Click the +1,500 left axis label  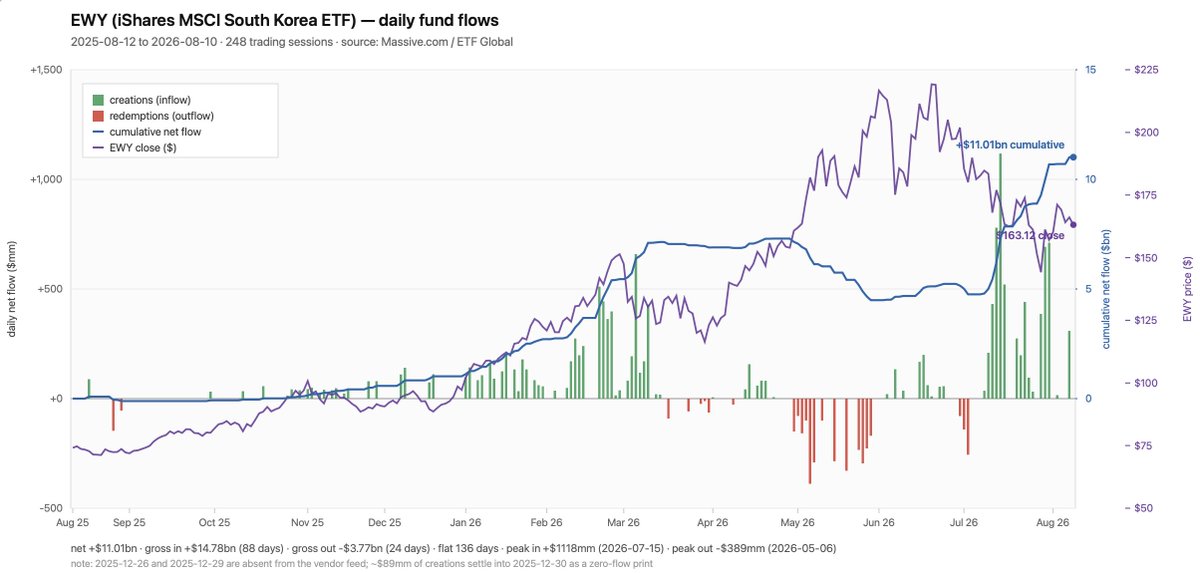pyautogui.click(x=47, y=70)
